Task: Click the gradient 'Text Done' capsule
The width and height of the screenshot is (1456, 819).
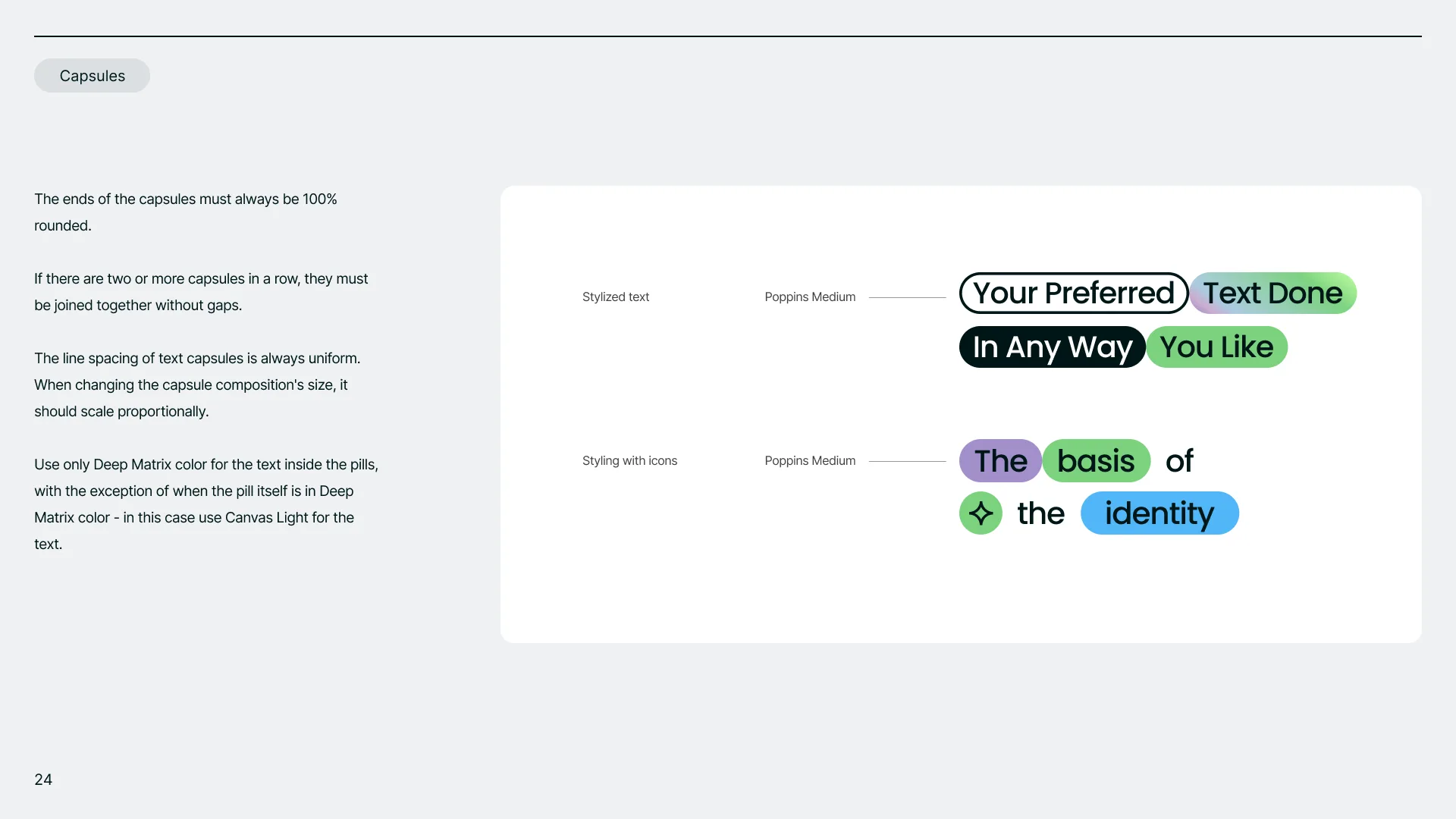Action: [x=1272, y=293]
